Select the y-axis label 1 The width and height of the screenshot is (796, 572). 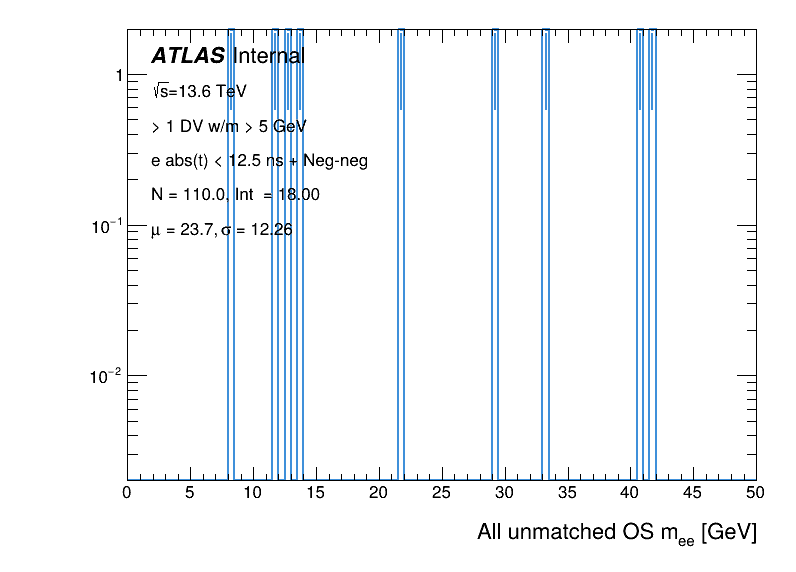[118, 76]
